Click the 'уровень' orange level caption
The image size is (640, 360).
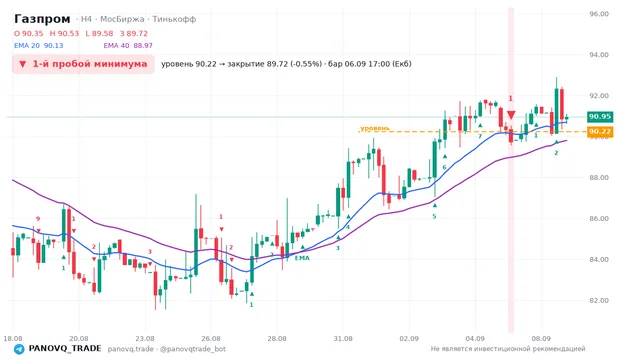pos(375,128)
